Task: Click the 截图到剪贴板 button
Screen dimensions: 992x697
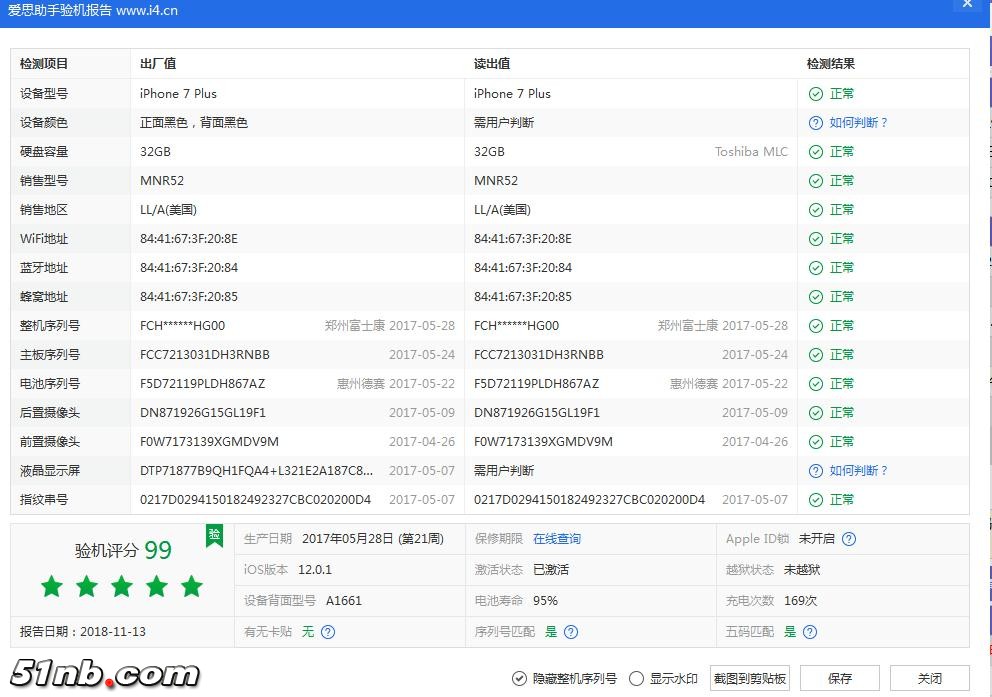Action: [749, 678]
